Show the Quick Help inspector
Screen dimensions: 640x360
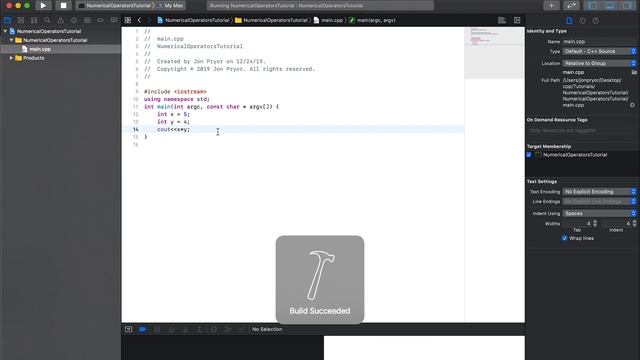tap(596, 20)
